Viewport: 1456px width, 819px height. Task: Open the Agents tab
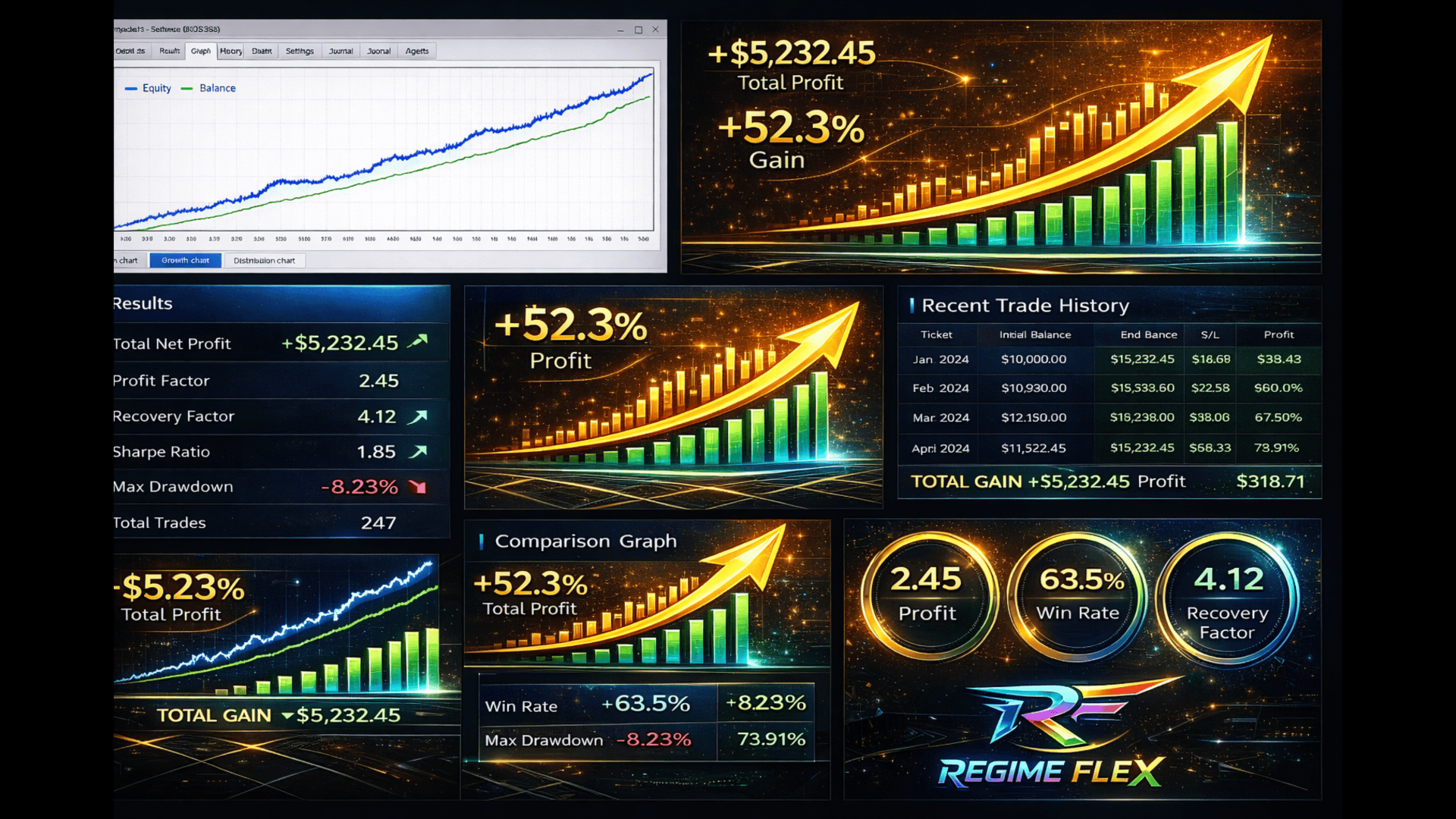click(x=416, y=51)
